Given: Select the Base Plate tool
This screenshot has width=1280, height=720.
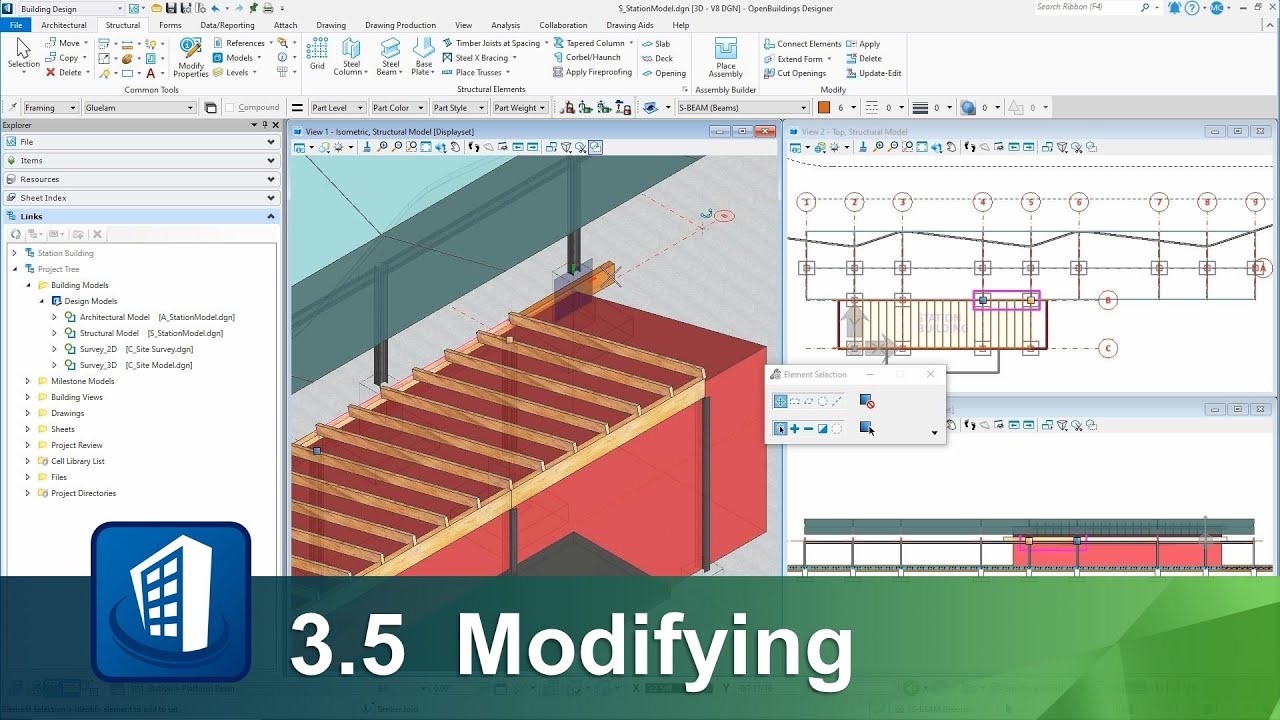Looking at the screenshot, I should tap(423, 58).
